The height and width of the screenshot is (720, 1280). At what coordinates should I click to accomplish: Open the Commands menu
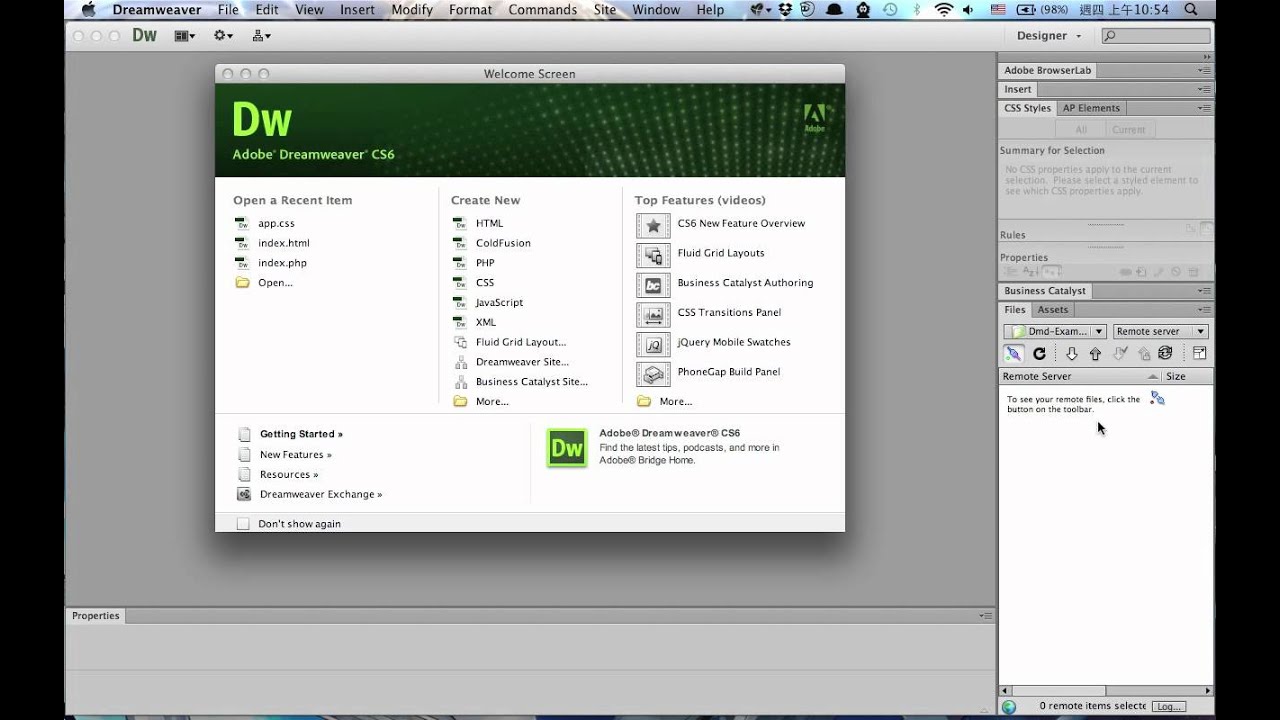(x=543, y=9)
